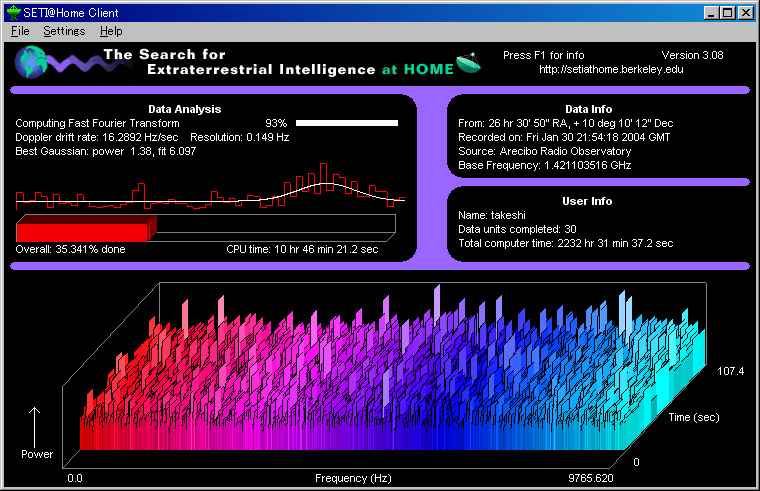Click 'Best Gaussian: power 1.38, fit 6.097'
The image size is (760, 491).
[106, 151]
